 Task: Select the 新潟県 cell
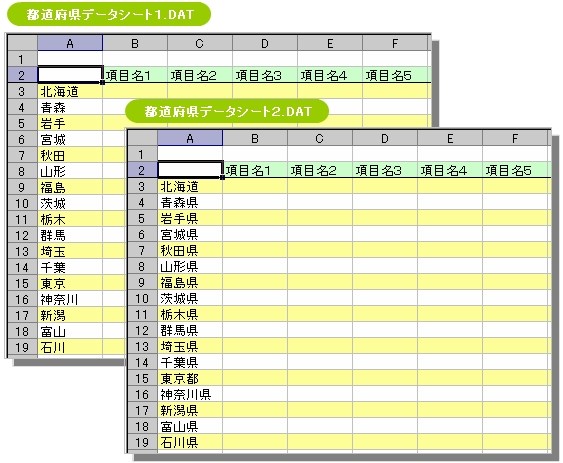(x=190, y=410)
